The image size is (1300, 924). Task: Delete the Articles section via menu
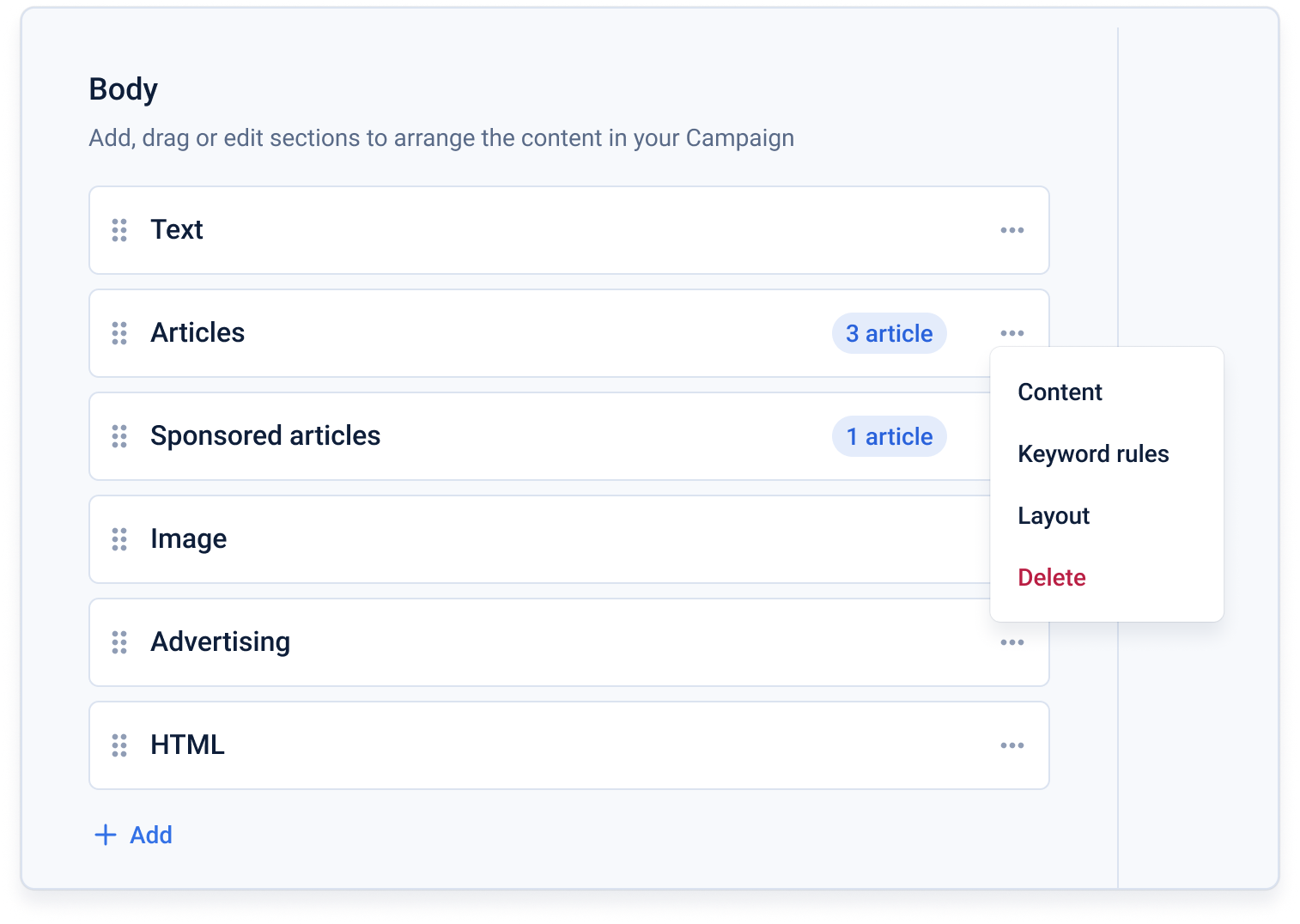coord(1052,578)
